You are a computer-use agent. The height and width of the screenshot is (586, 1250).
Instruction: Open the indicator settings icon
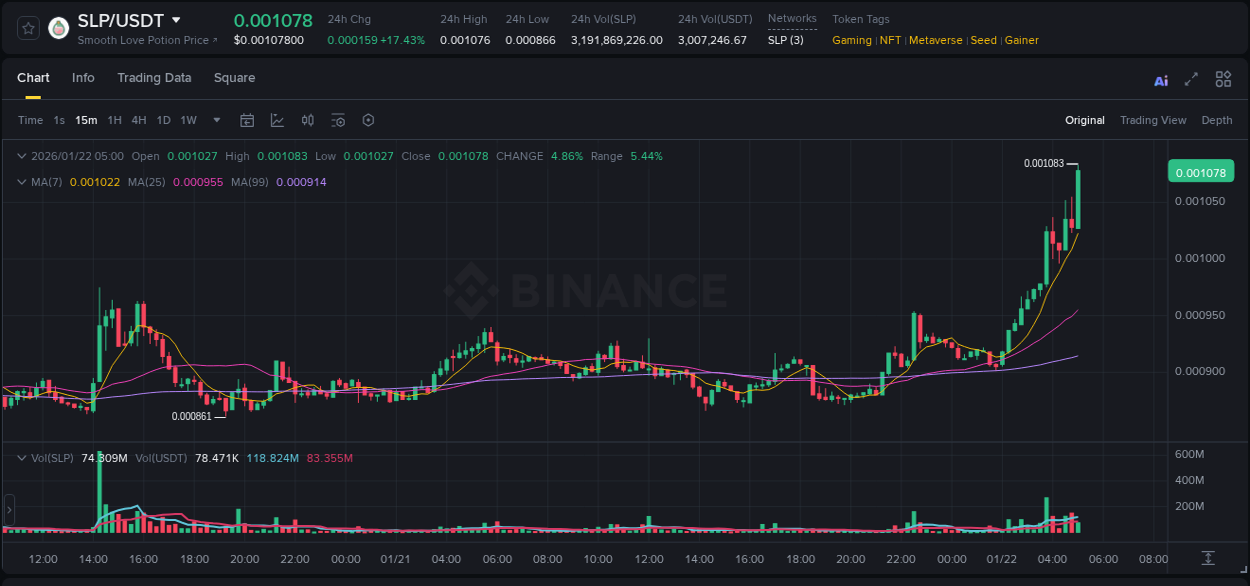(x=337, y=120)
